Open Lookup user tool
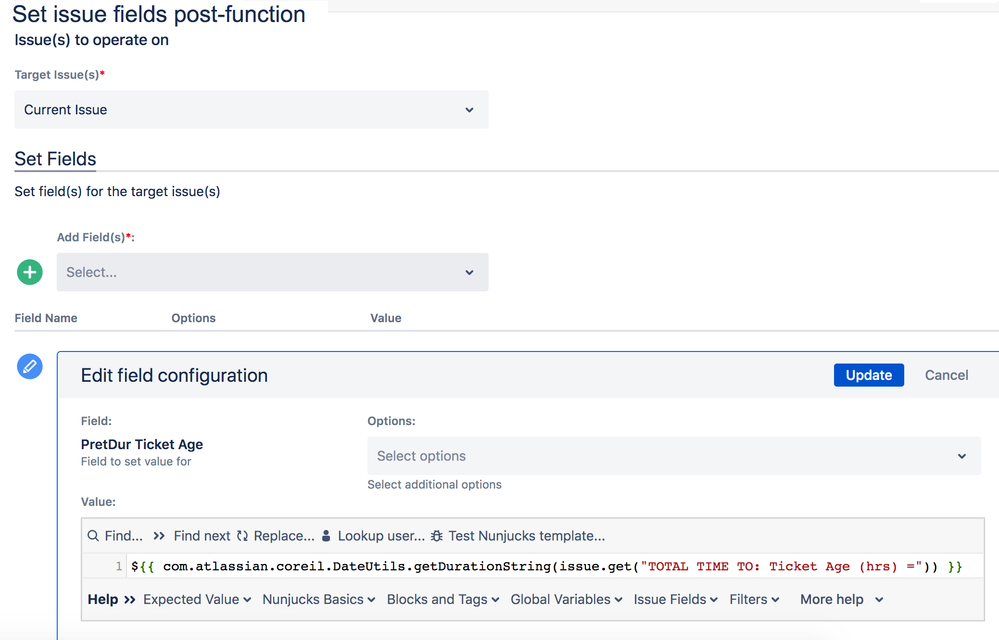999x640 pixels. (373, 536)
